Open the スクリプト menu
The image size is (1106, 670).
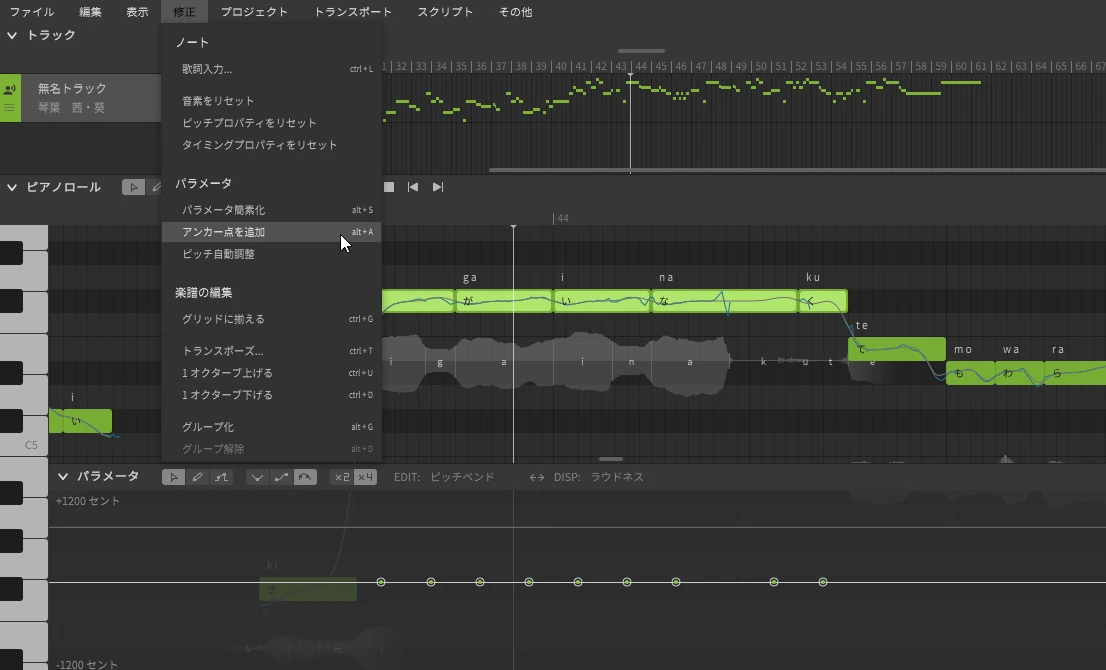(445, 12)
